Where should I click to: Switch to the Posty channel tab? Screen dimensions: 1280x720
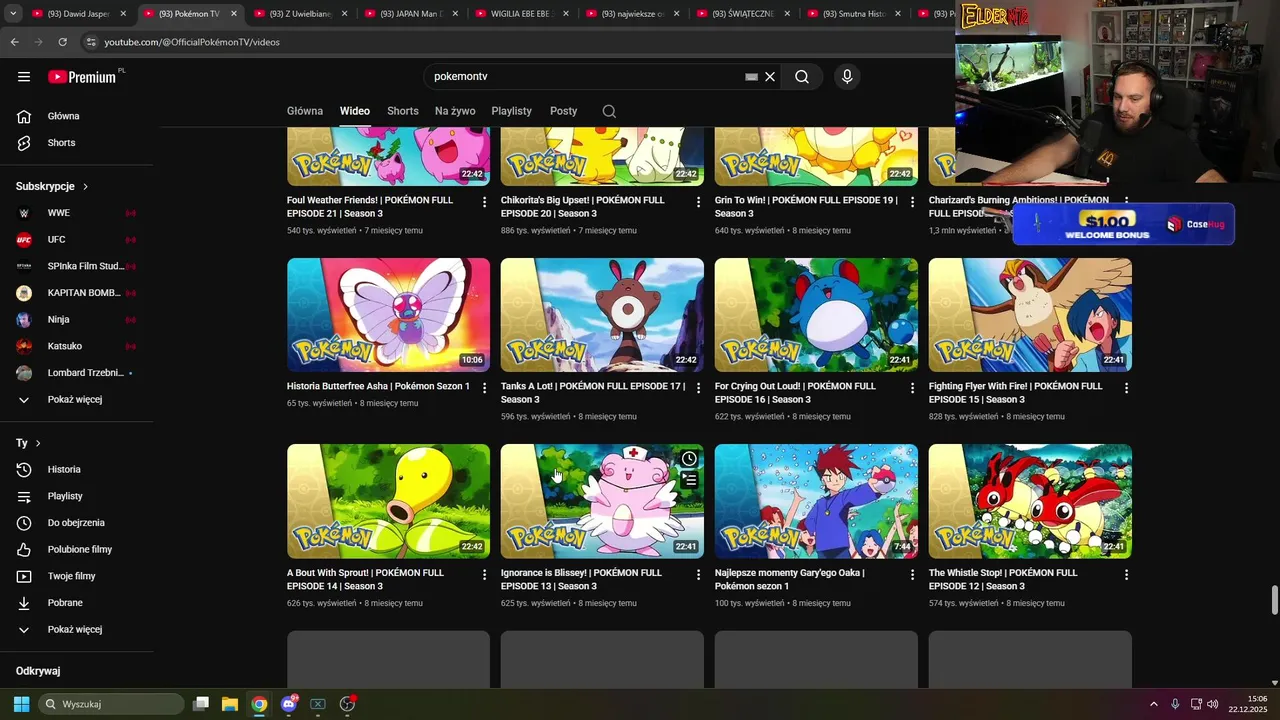click(x=564, y=111)
